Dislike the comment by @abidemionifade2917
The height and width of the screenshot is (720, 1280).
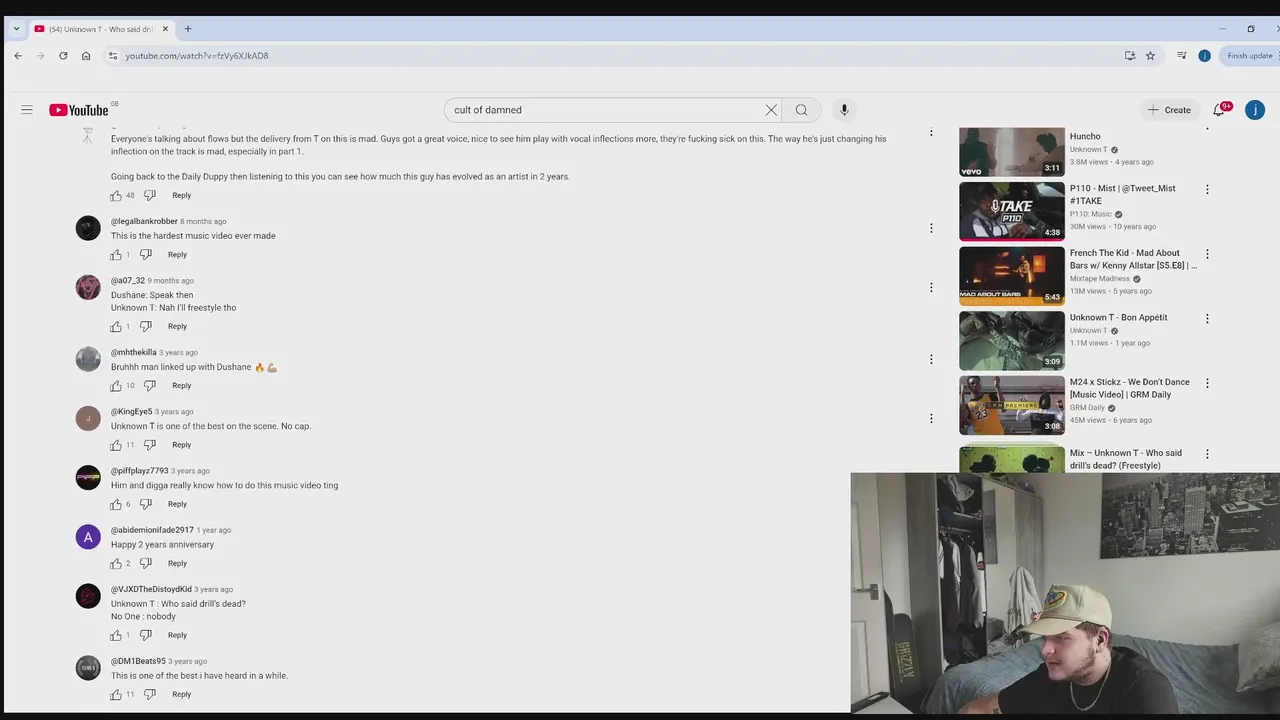click(146, 563)
